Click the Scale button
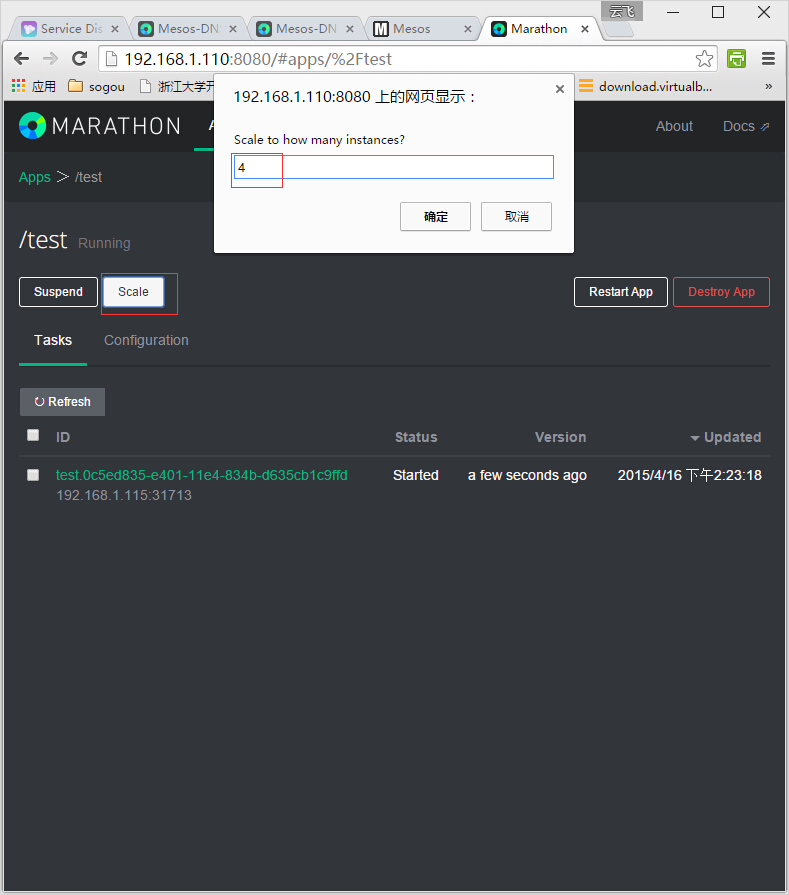Image resolution: width=789 pixels, height=895 pixels. tap(133, 292)
